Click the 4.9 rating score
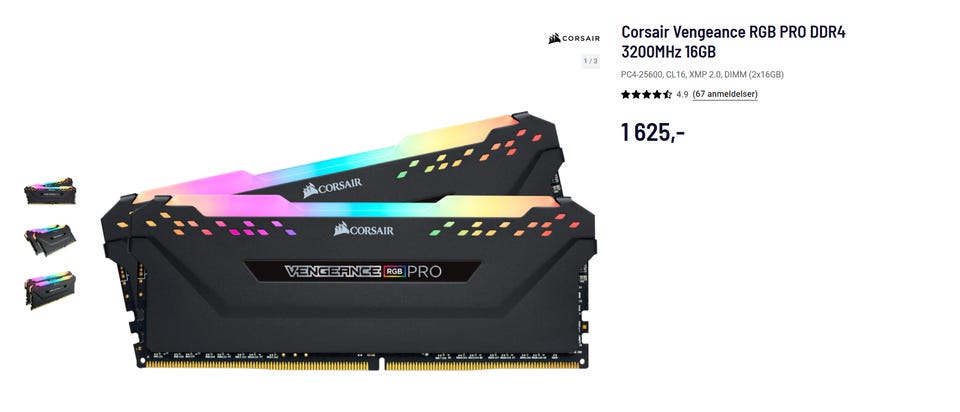Viewport: 960px width, 412px height. (x=682, y=94)
